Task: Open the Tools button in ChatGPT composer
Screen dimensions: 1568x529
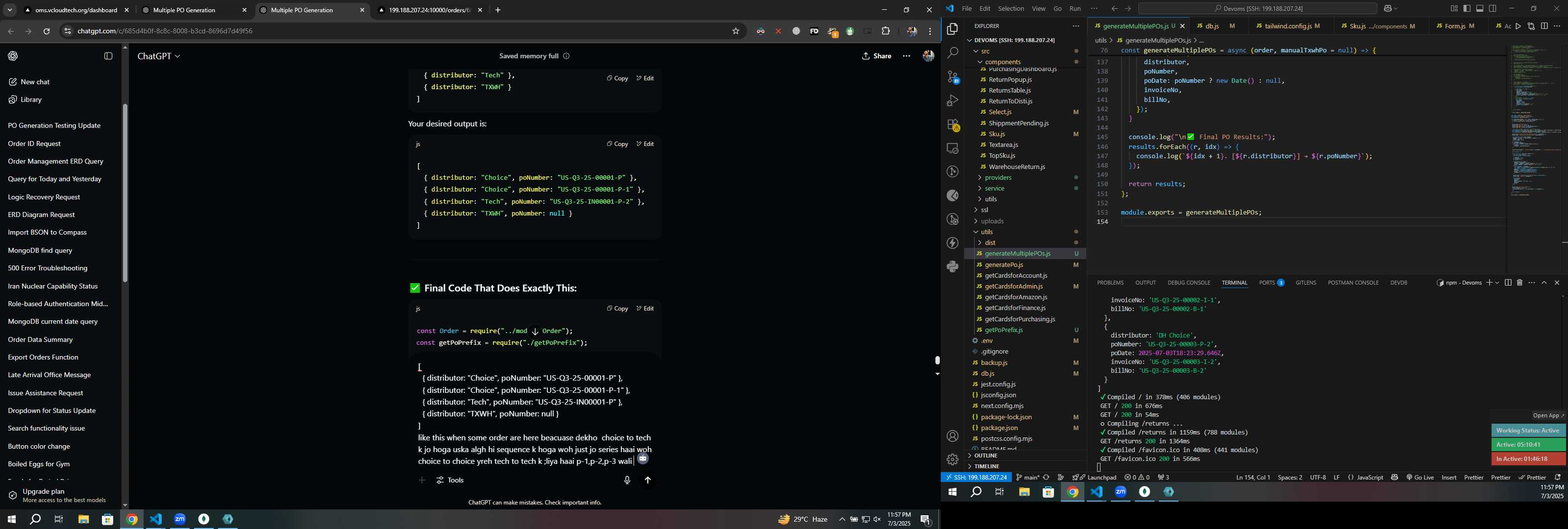Action: coord(450,481)
